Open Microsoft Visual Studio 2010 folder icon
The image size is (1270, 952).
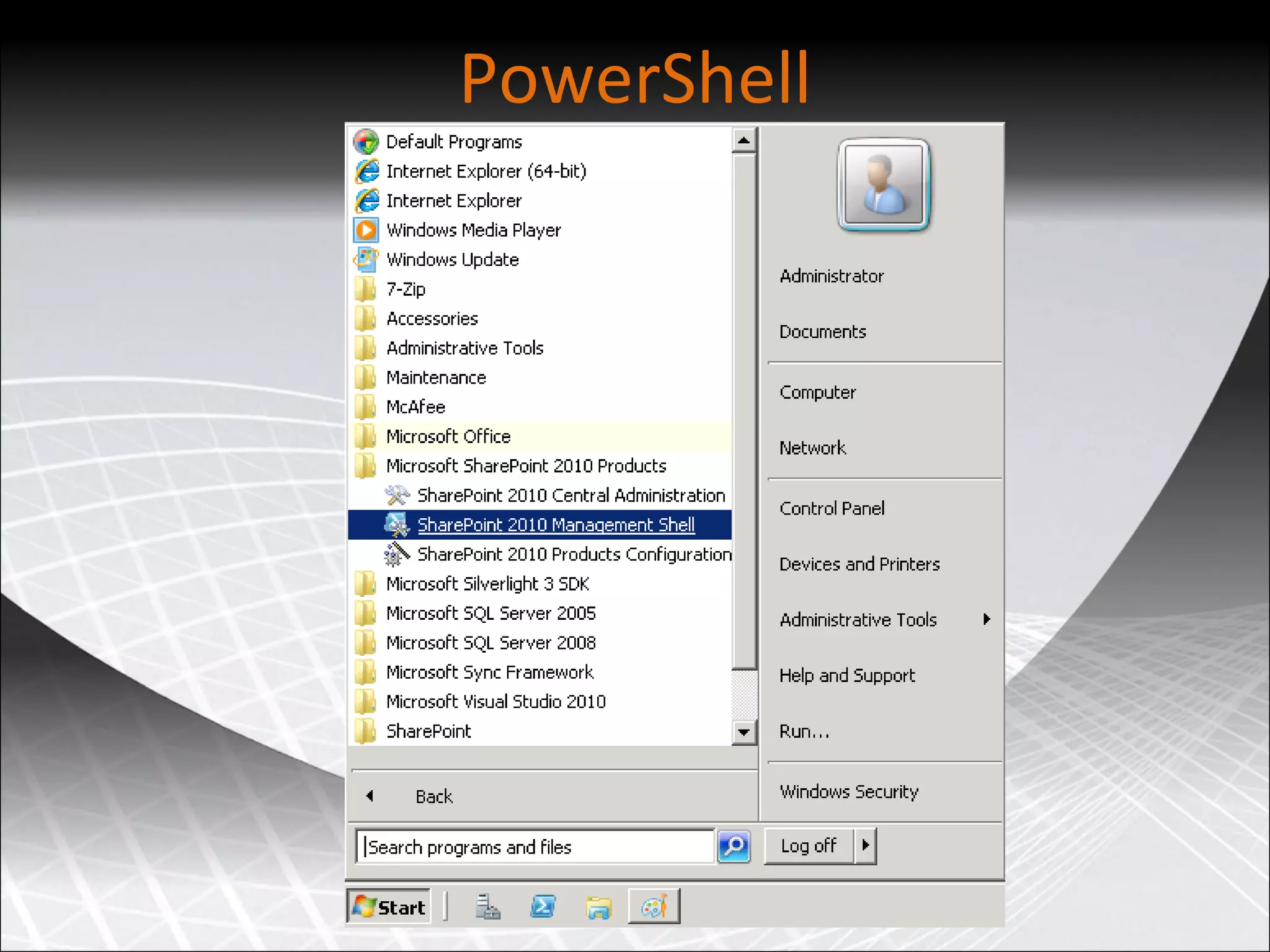366,702
